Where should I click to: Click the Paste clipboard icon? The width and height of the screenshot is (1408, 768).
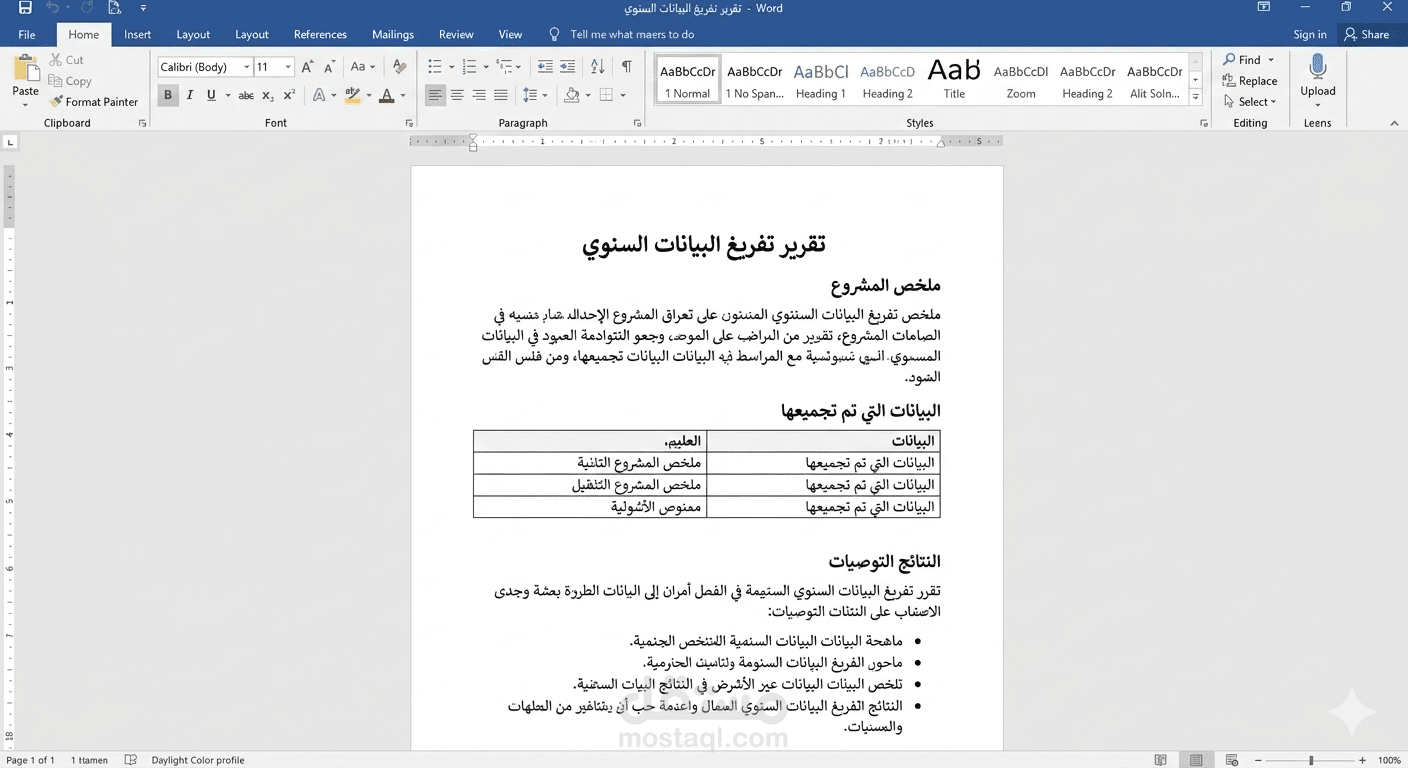click(x=26, y=68)
